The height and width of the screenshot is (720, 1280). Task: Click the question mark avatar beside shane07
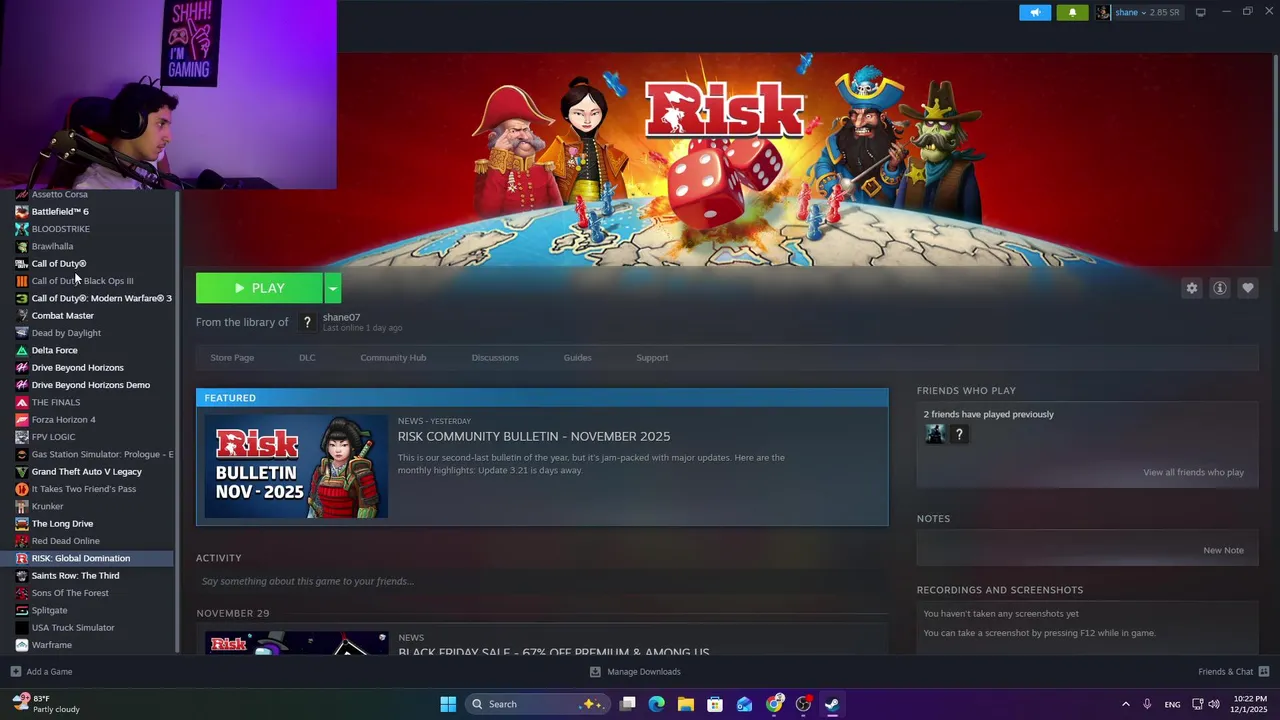coord(307,322)
